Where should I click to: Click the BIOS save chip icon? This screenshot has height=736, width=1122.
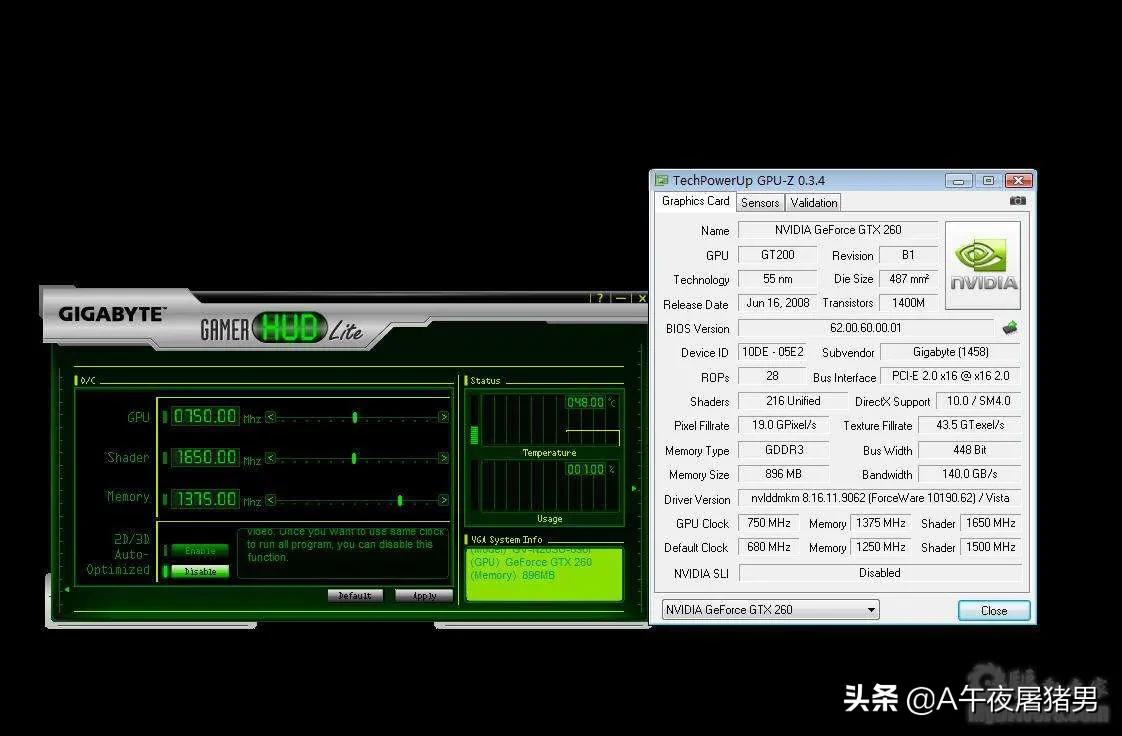(1010, 328)
